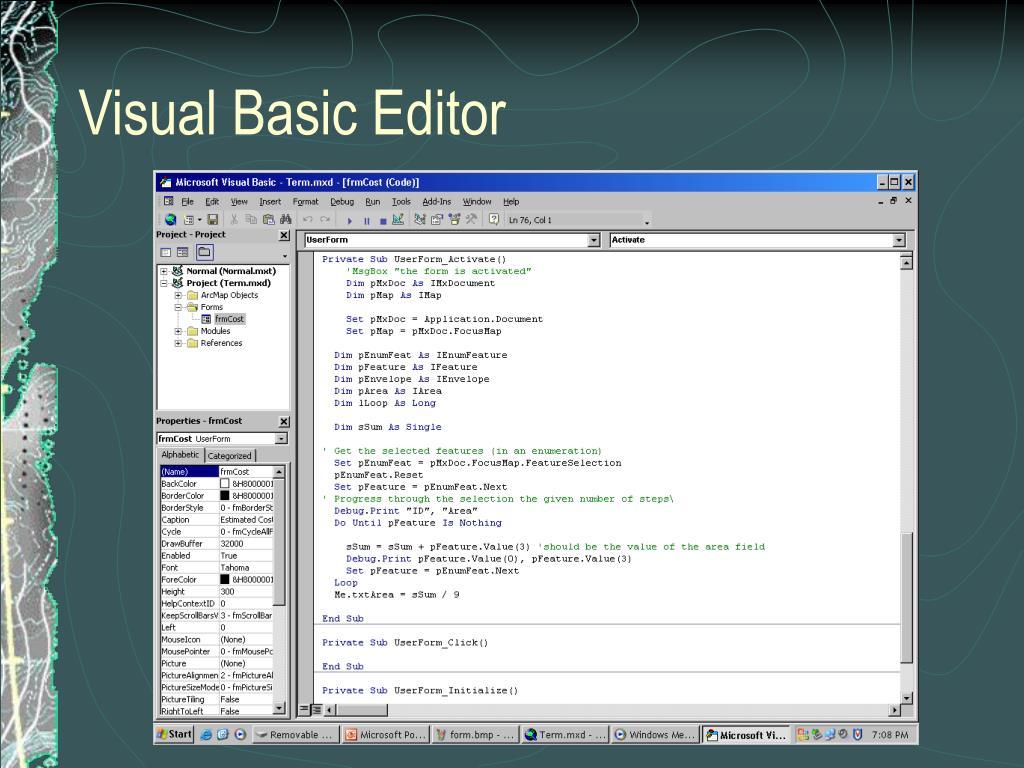Open the Activate procedure dropdown
The image size is (1024, 768).
[x=899, y=240]
